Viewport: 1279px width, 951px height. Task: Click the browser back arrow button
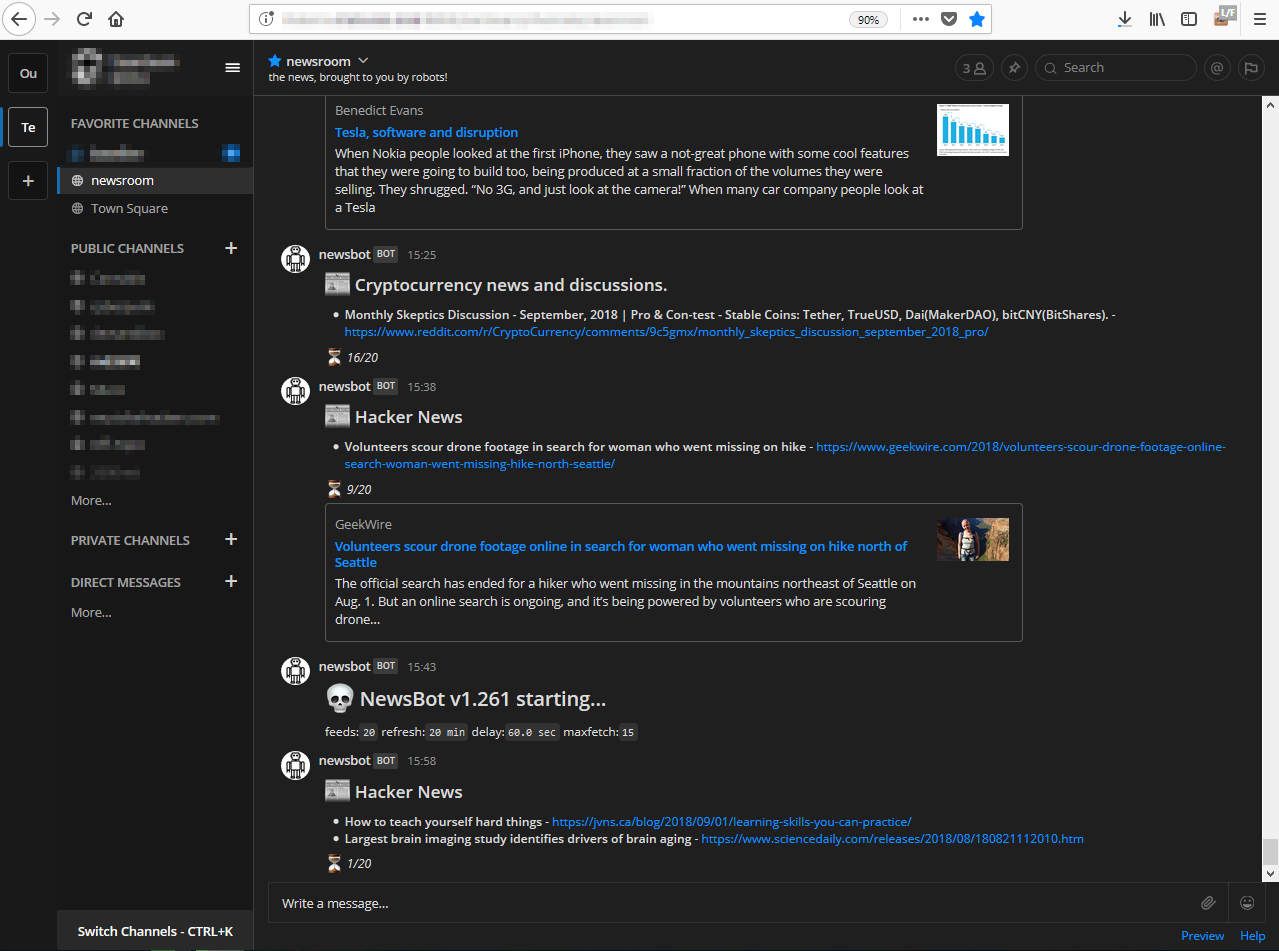click(x=20, y=18)
